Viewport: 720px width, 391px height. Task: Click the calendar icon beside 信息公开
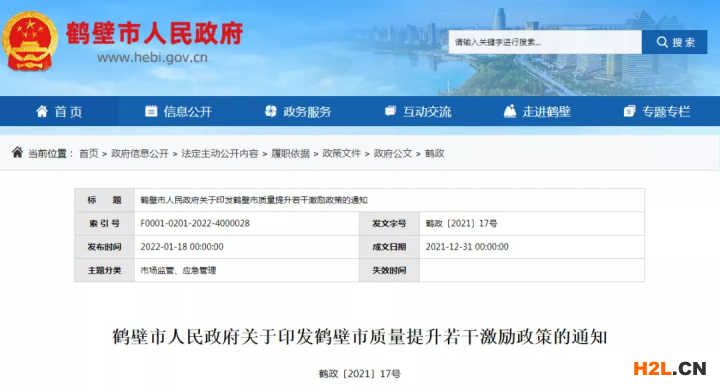(x=151, y=111)
